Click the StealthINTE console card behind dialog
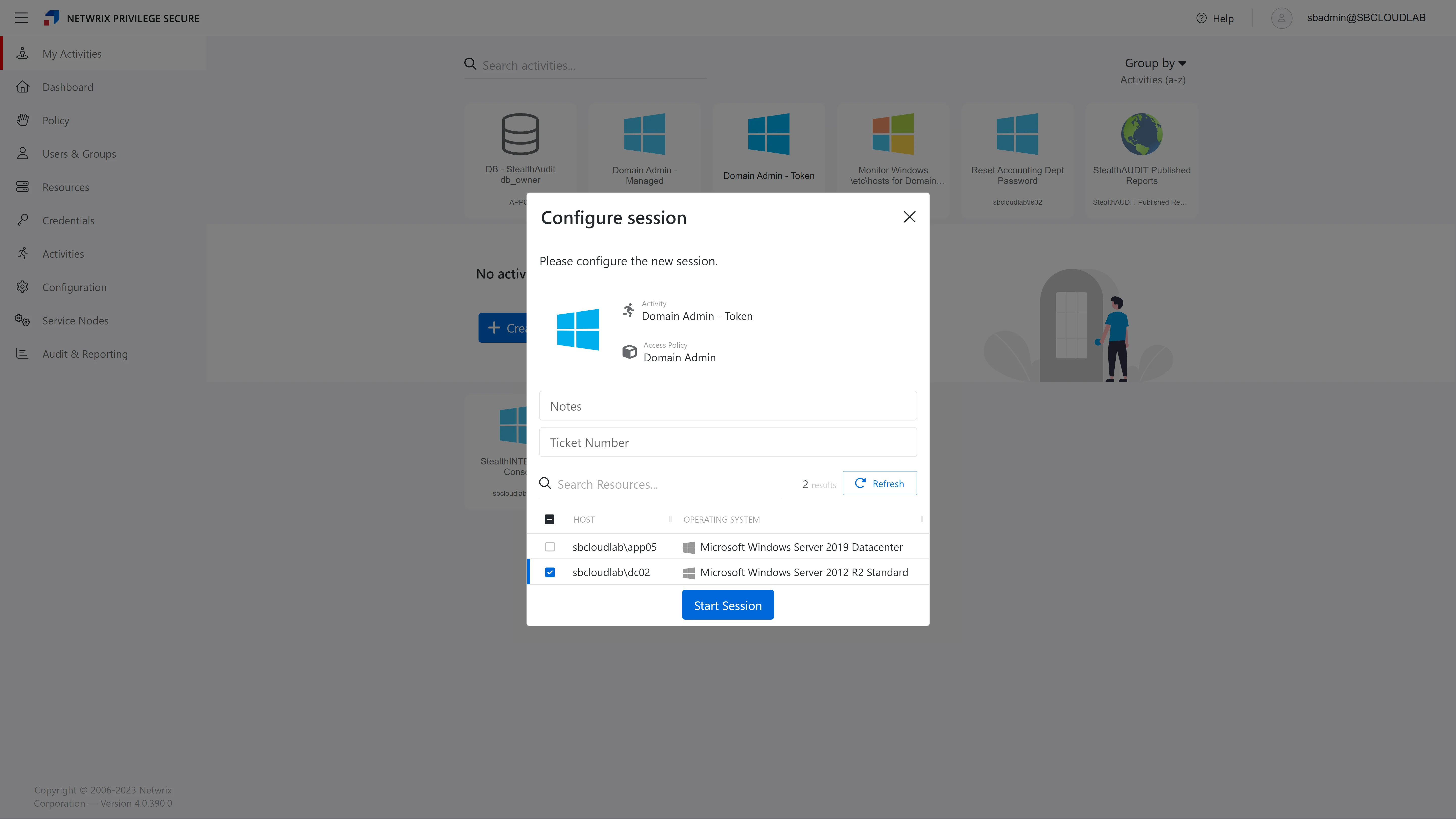This screenshot has width=1456, height=819. pos(496,452)
